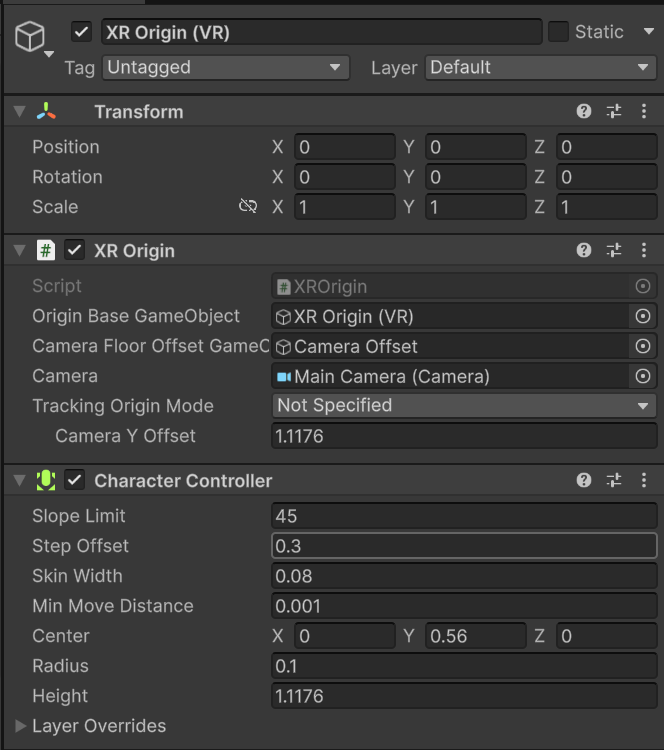Disable the Character Controller component checkbox
This screenshot has height=750, width=664.
point(74,481)
